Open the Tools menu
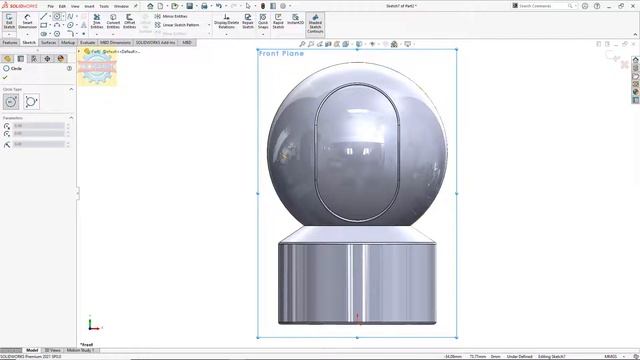The image size is (640, 360). [x=104, y=6]
